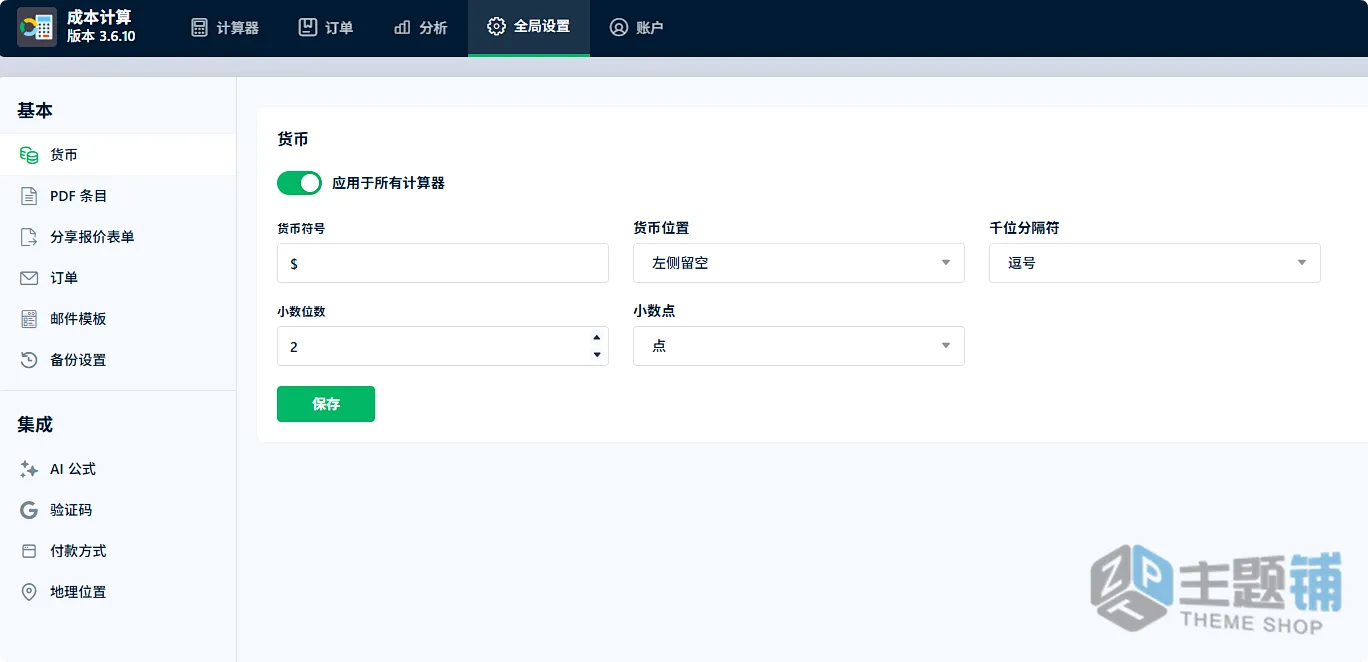Open PDF 条目 settings
The width and height of the screenshot is (1368, 662).
pyautogui.click(x=118, y=196)
